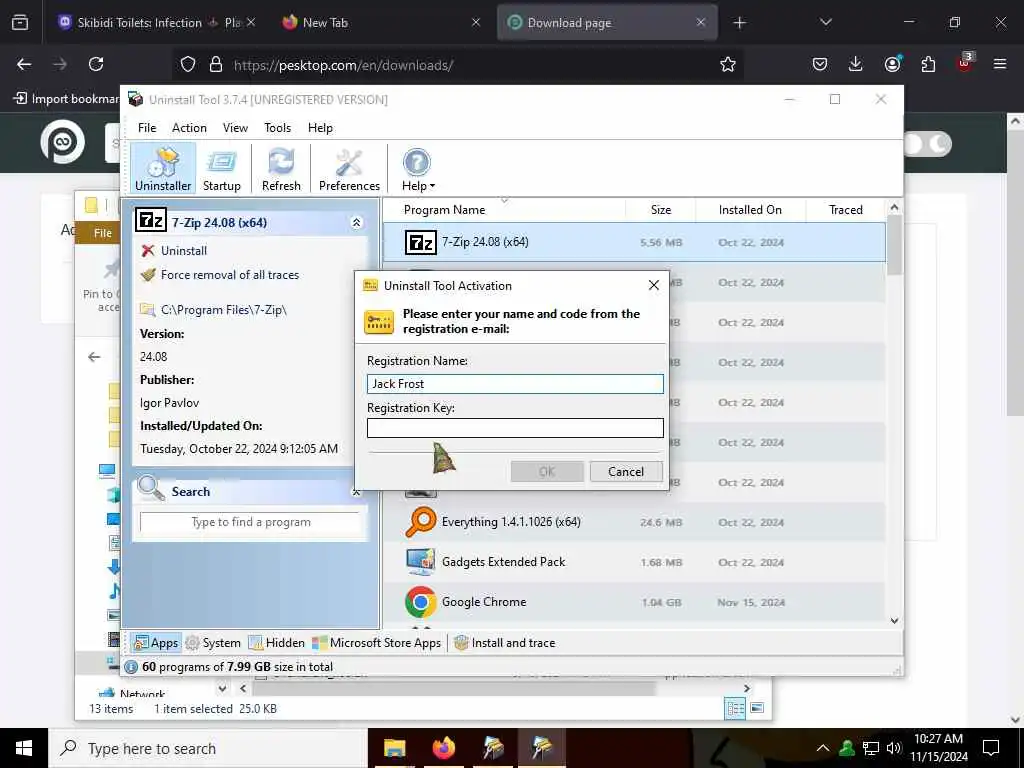Open a new Firefox tab with plus

[739, 23]
